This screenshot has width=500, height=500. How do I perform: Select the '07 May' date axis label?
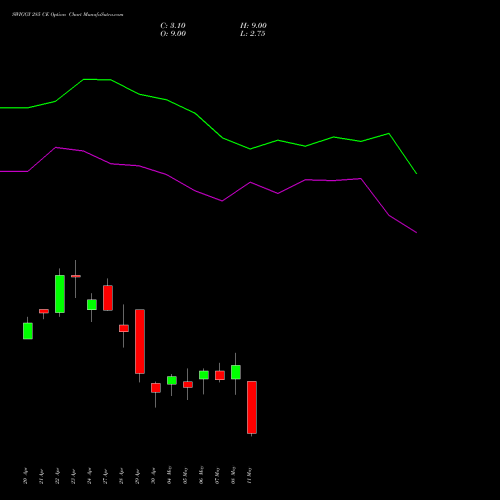pyautogui.click(x=218, y=475)
